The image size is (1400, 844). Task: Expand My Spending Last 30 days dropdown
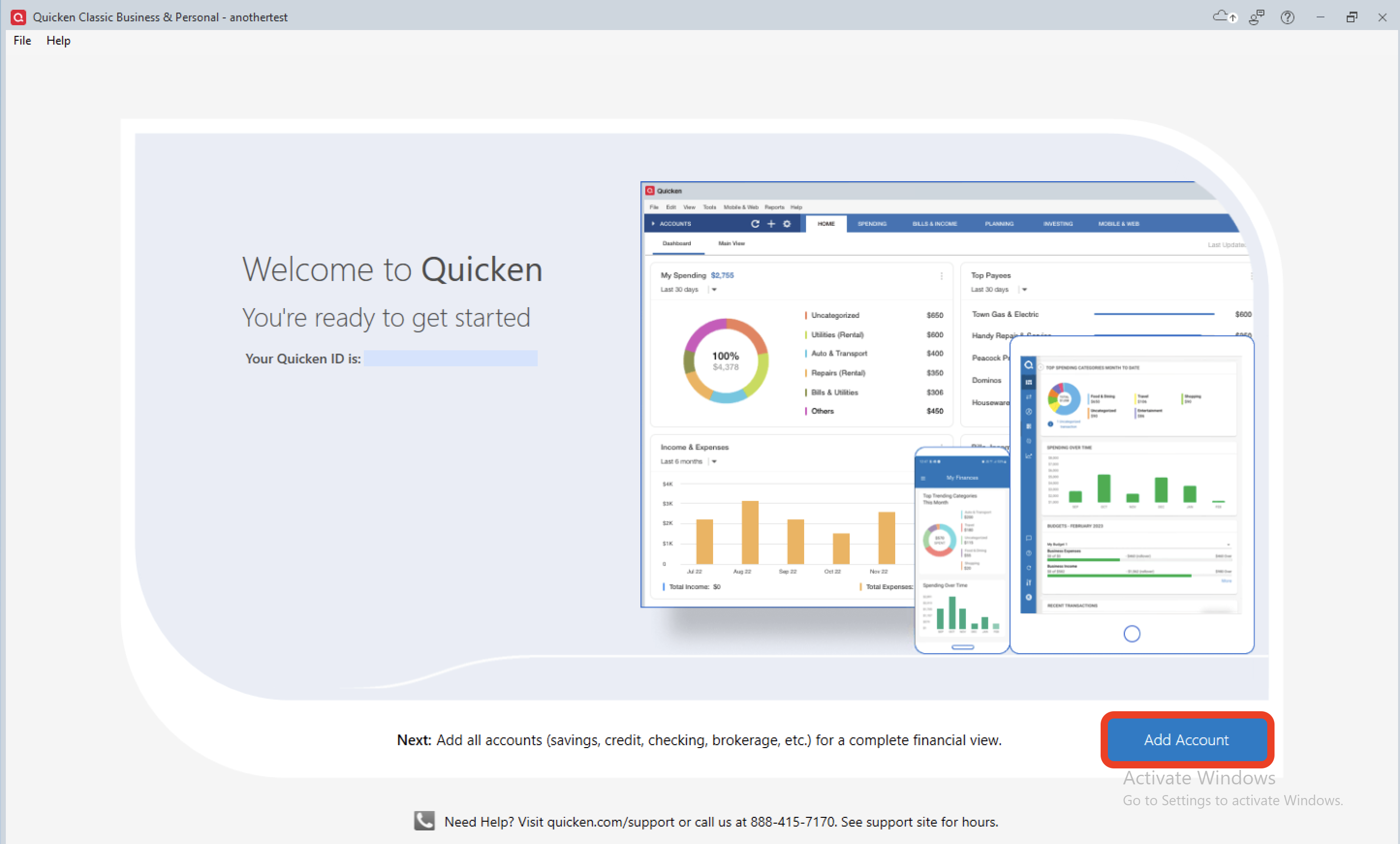click(x=714, y=289)
